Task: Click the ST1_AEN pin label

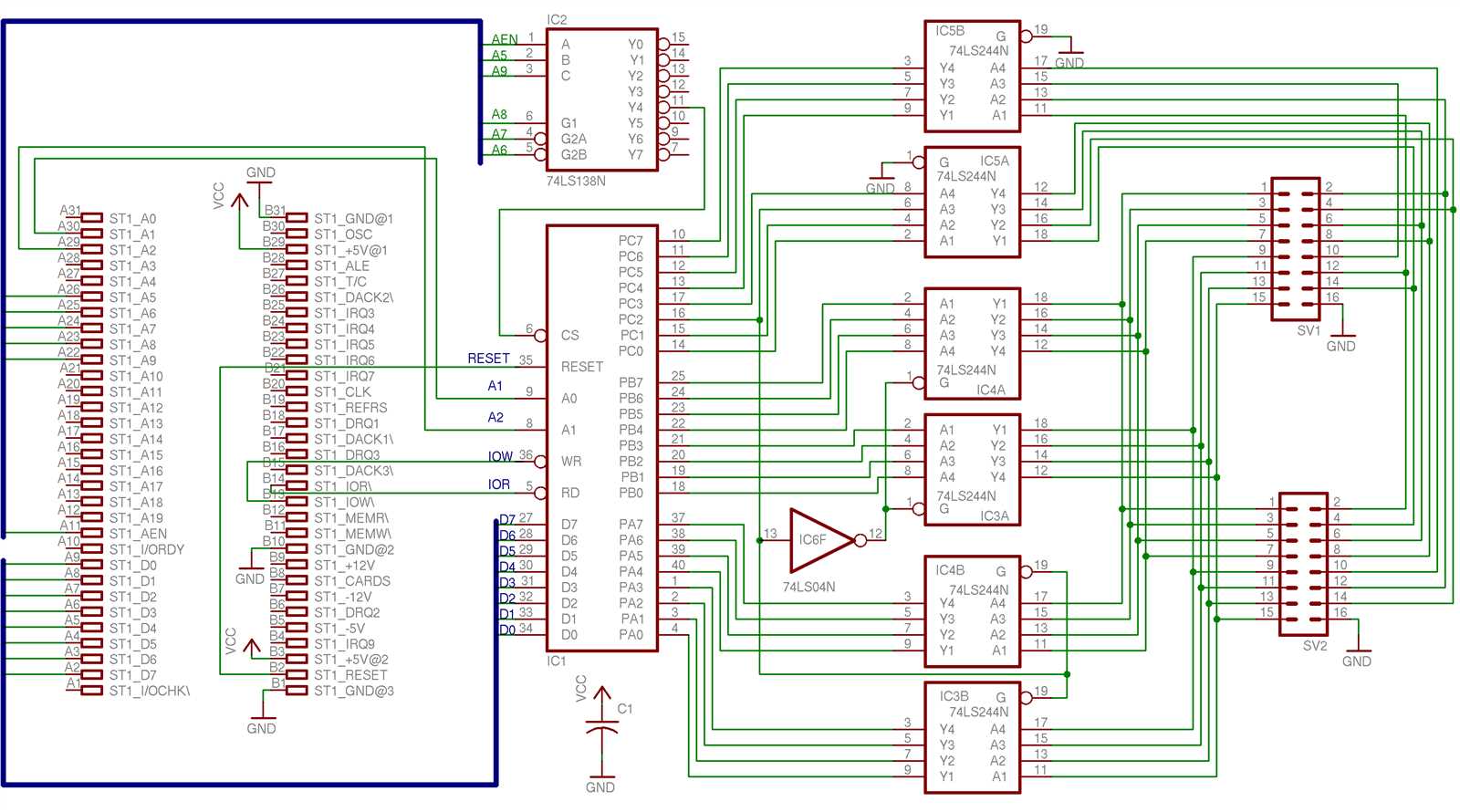Action: pos(139,534)
